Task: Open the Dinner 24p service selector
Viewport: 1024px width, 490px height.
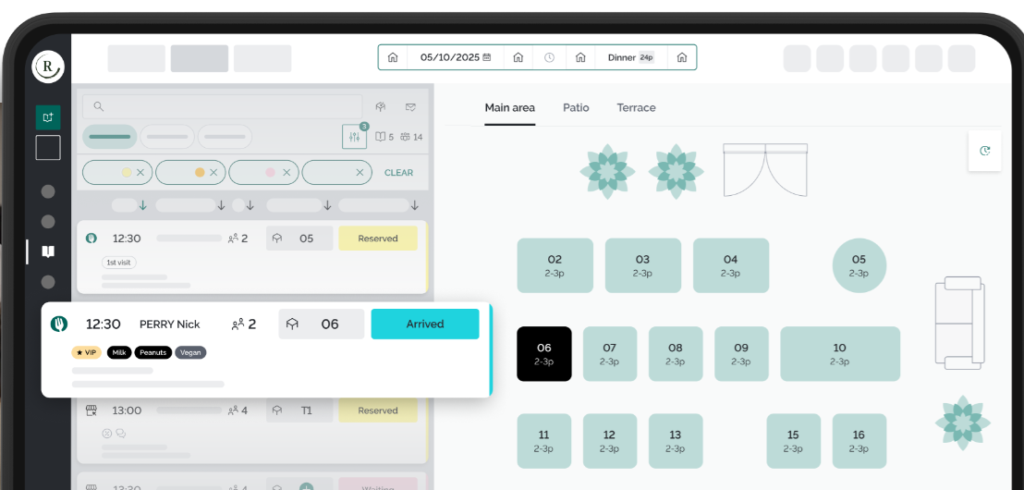Action: 630,58
